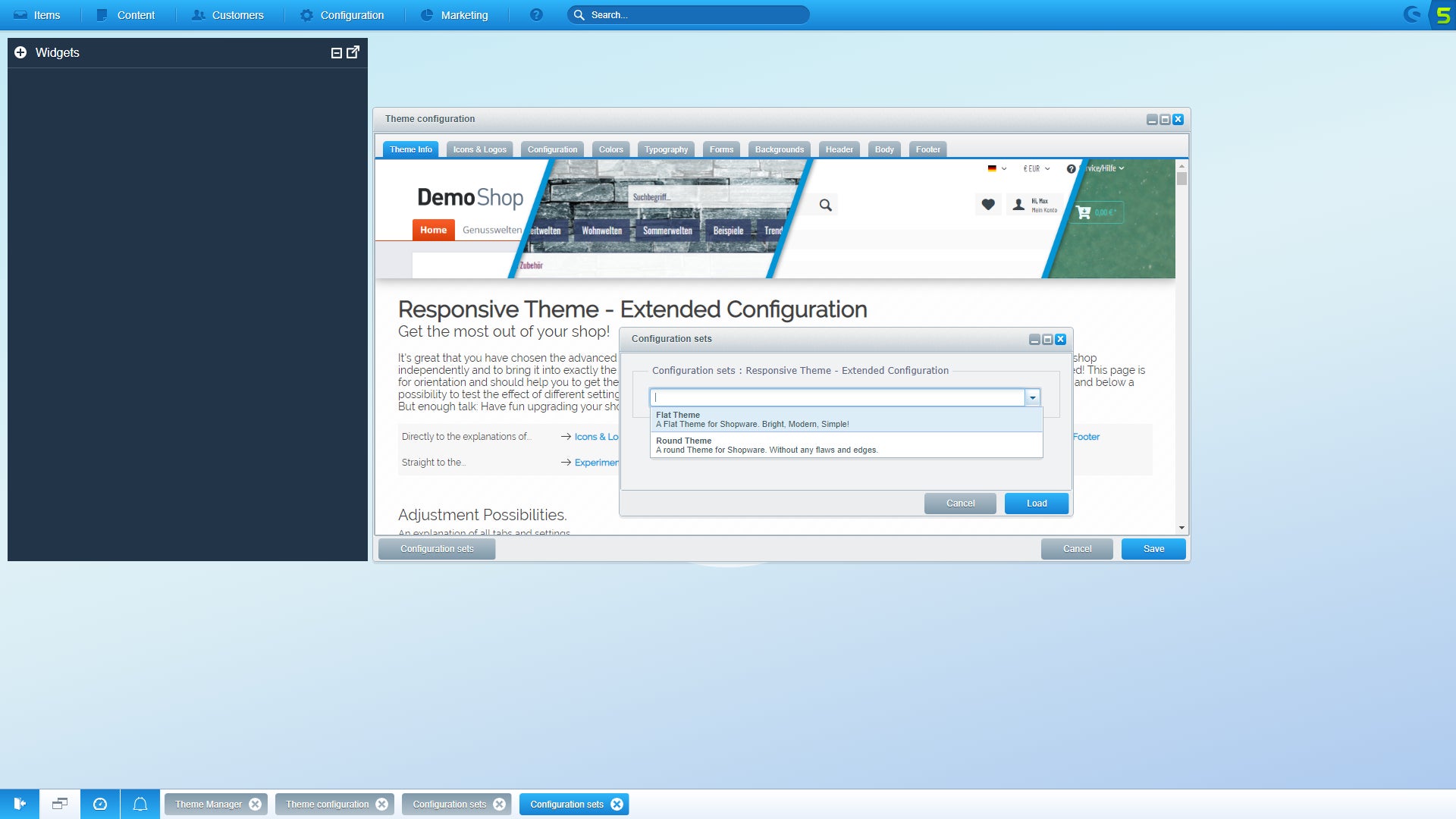Viewport: 1456px width, 819px height.
Task: Click the window overview icon in taskbar
Action: click(x=60, y=804)
